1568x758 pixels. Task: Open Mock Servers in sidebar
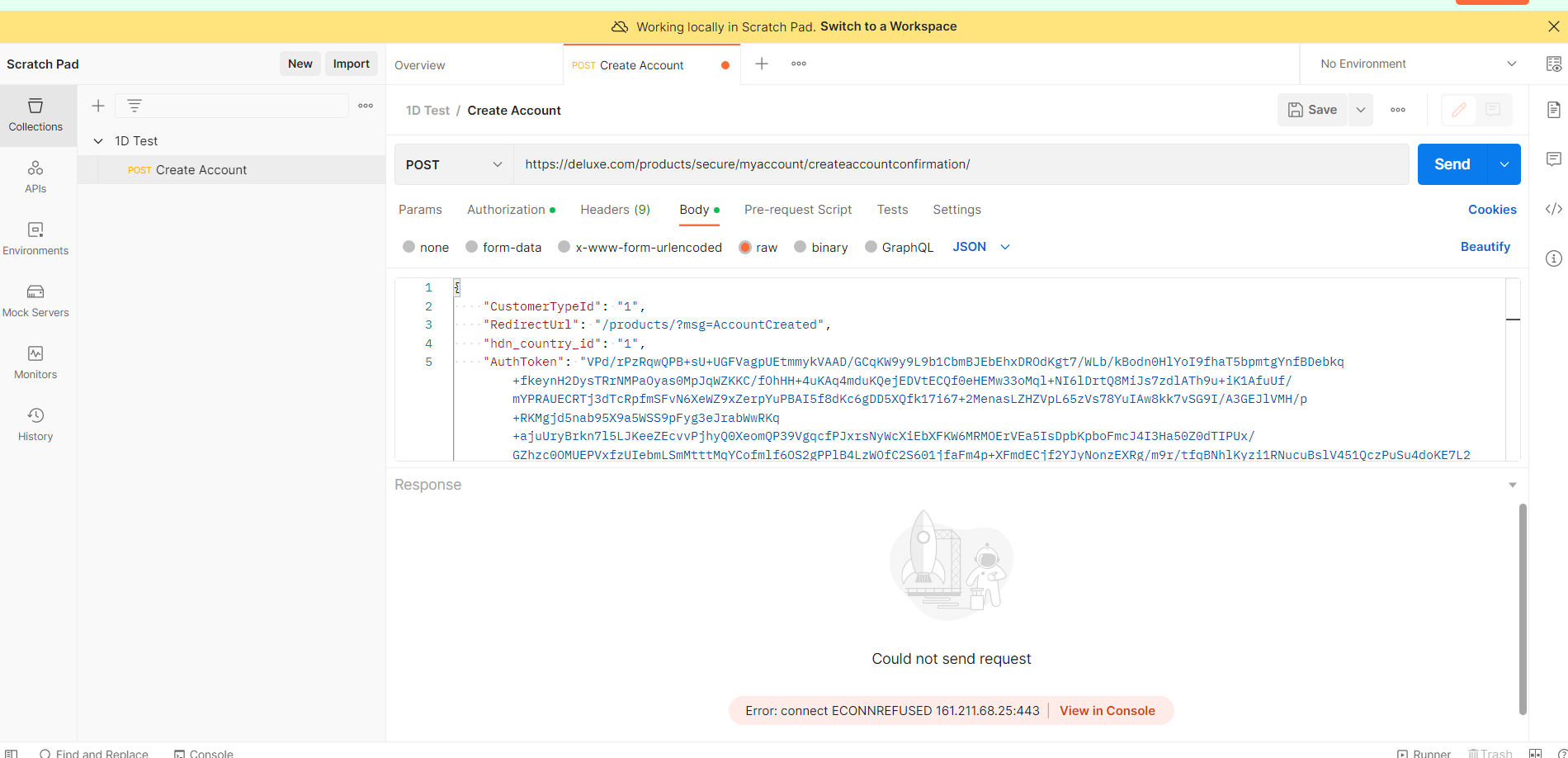point(35,301)
